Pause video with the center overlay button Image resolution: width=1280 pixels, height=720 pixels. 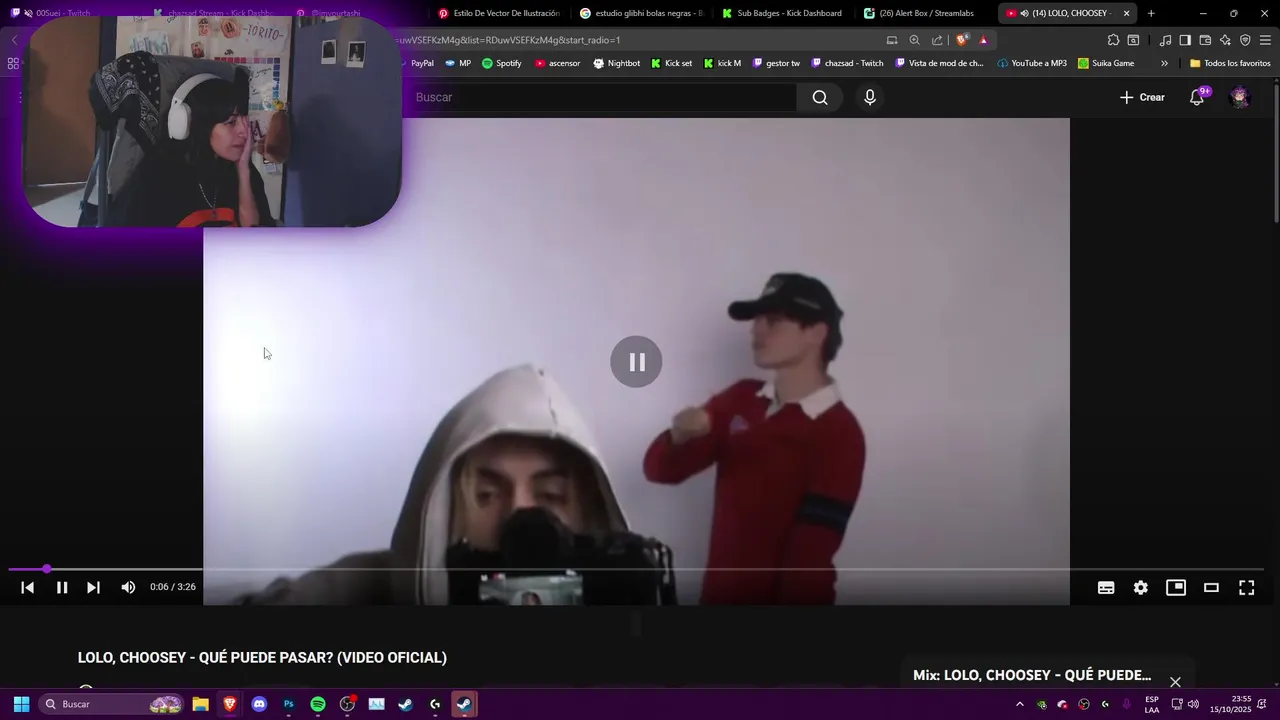(x=636, y=362)
